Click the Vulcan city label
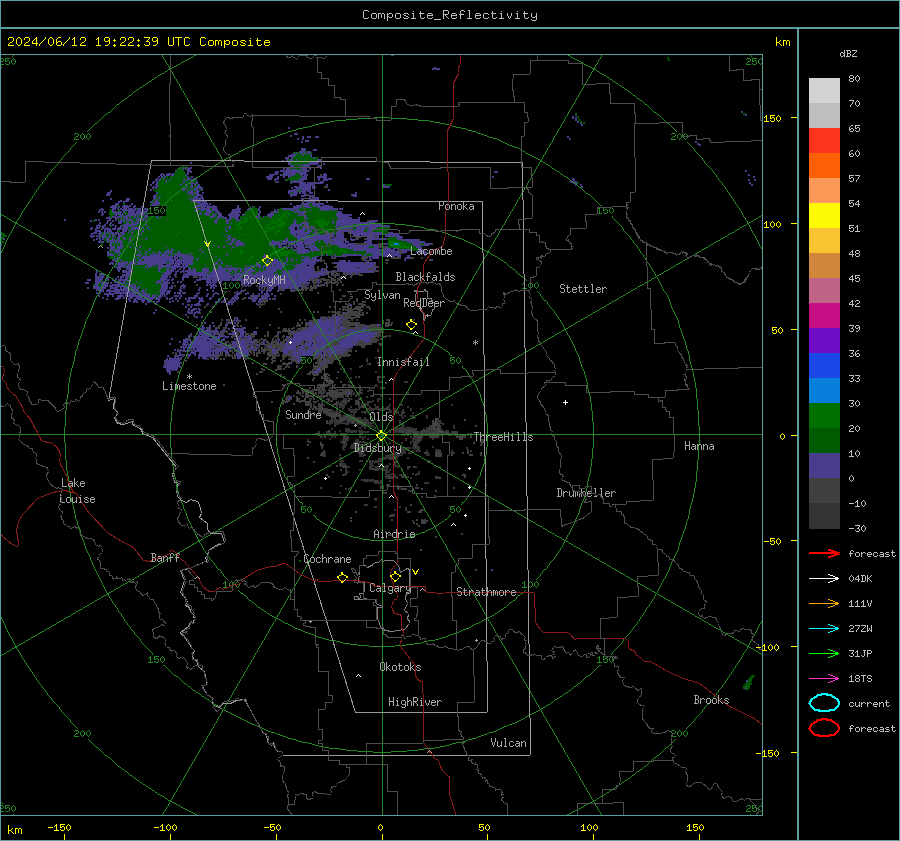 [x=508, y=743]
